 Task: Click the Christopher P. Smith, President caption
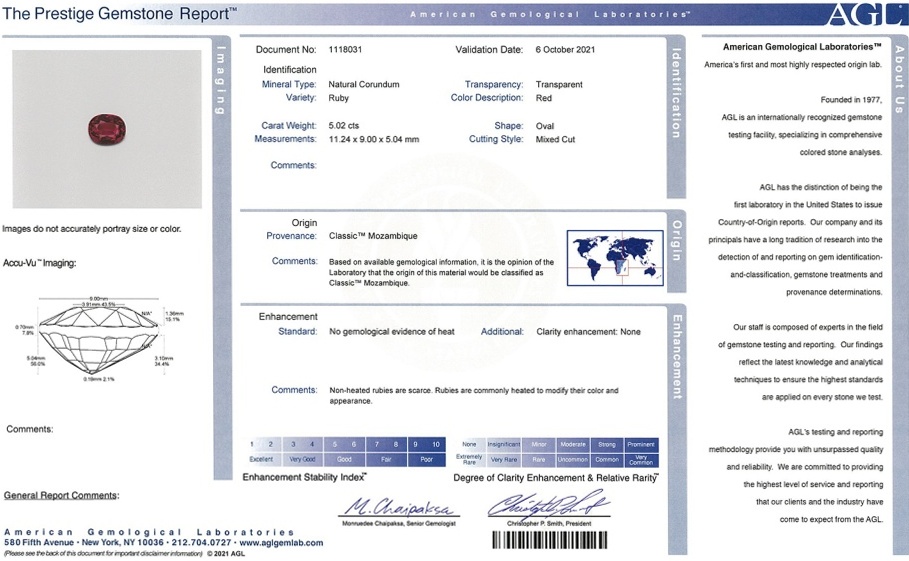549,523
